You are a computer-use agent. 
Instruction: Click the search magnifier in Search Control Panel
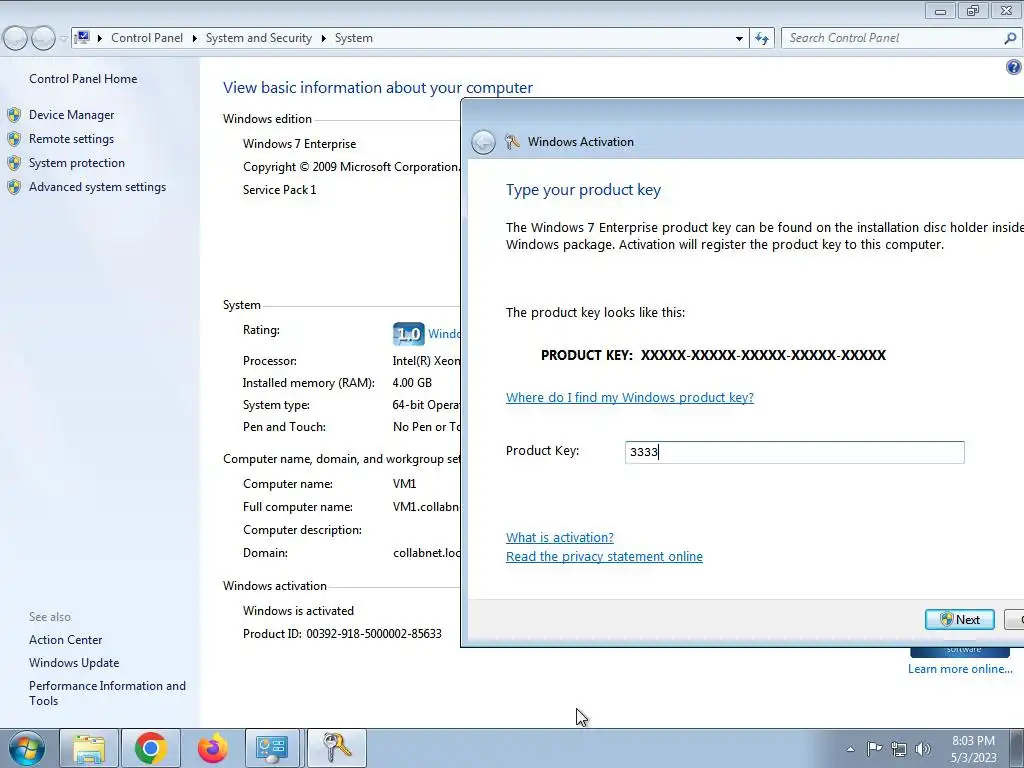tap(1010, 38)
